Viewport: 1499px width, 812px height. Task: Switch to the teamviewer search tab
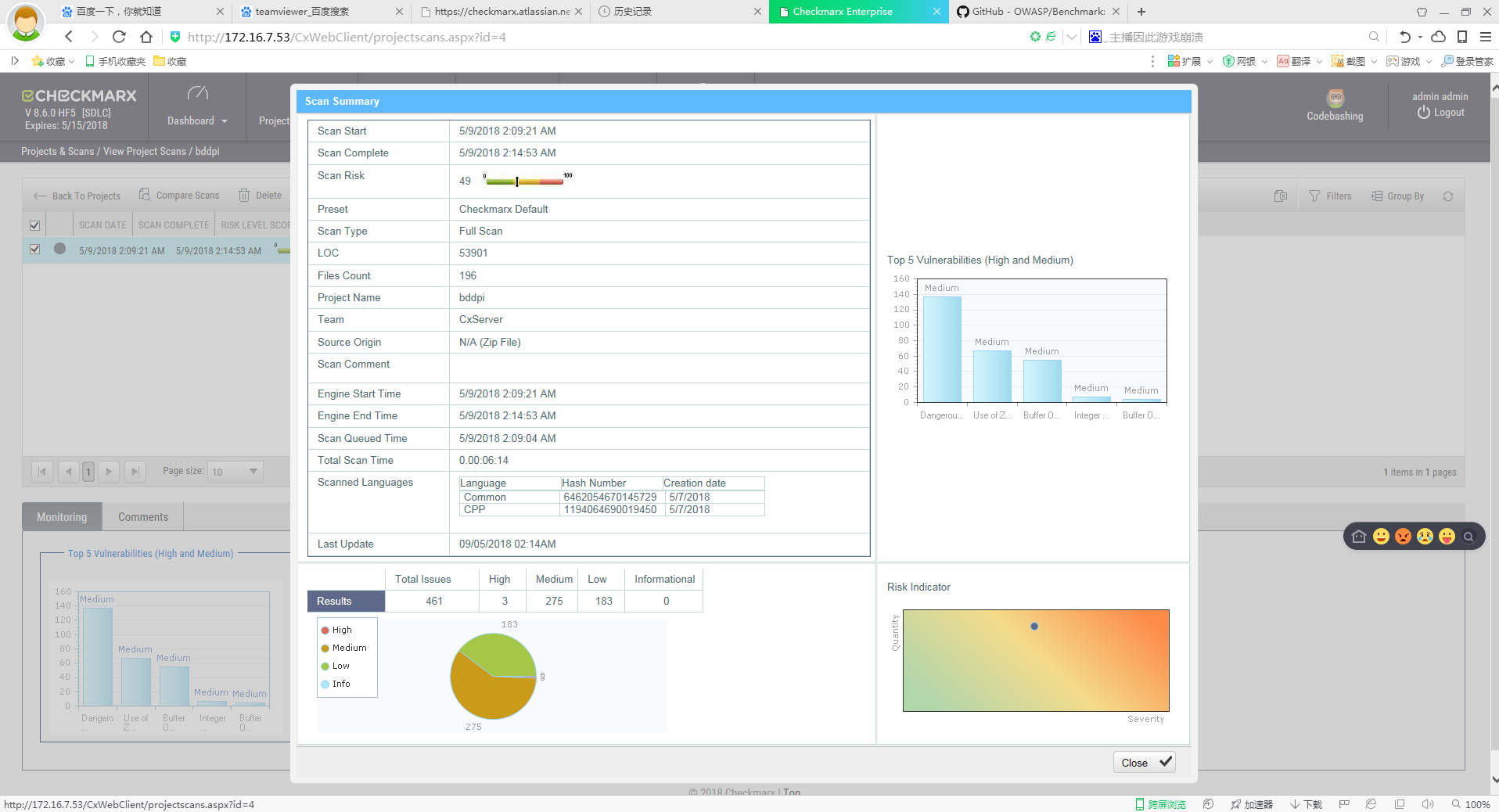pyautogui.click(x=322, y=12)
